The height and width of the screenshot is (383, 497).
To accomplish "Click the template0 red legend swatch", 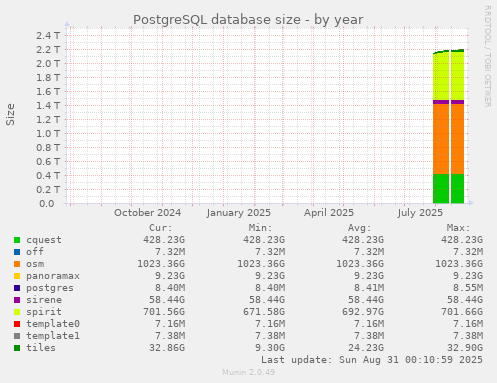I will pos(17,324).
